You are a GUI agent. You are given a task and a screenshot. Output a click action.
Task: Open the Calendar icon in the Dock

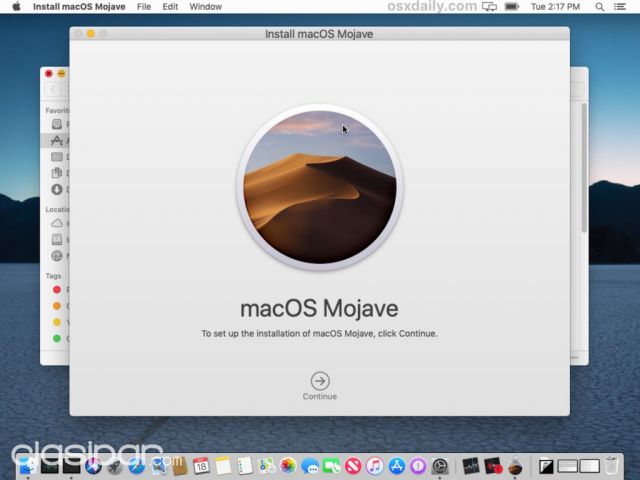[x=201, y=465]
